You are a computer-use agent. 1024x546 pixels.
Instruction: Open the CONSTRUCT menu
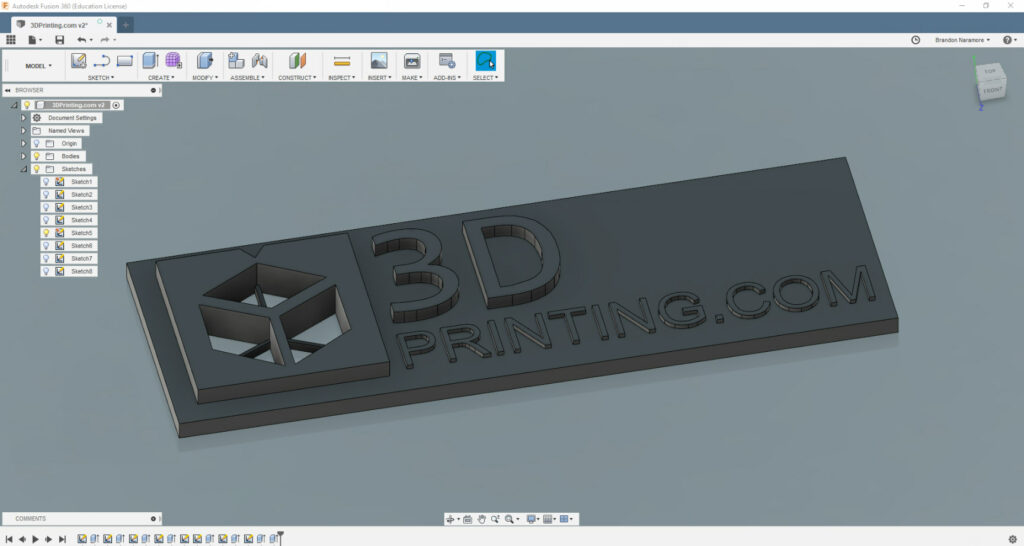(297, 78)
